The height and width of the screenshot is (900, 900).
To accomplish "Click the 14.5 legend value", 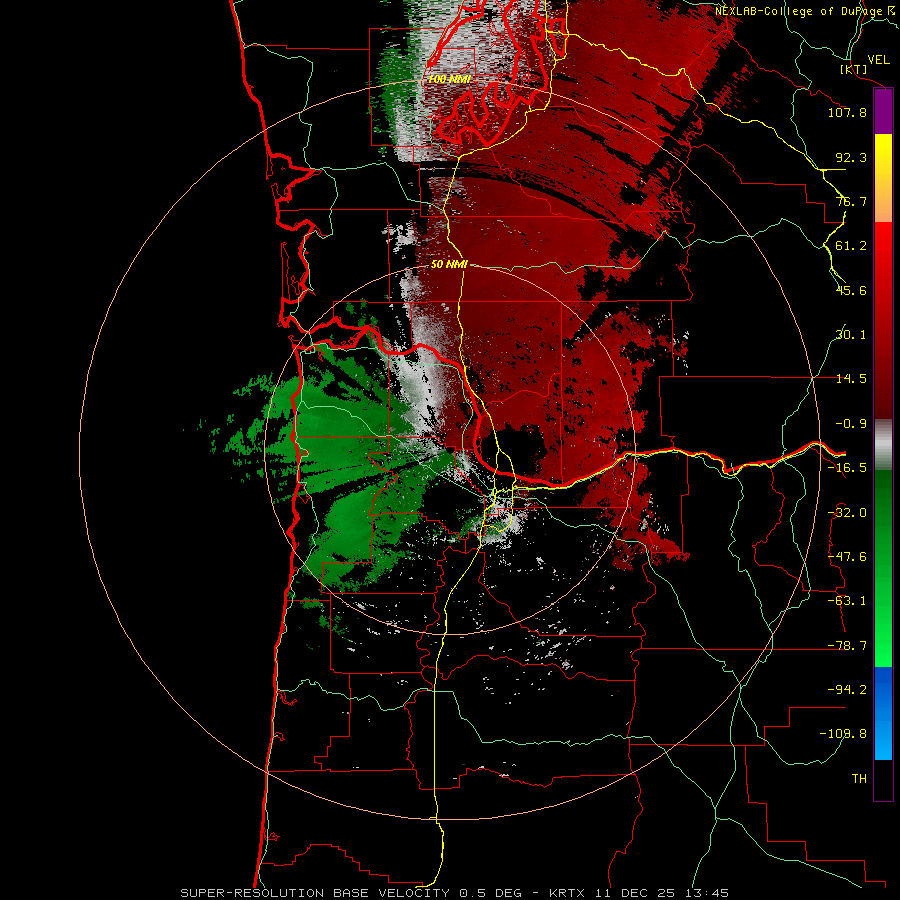I will [x=851, y=379].
